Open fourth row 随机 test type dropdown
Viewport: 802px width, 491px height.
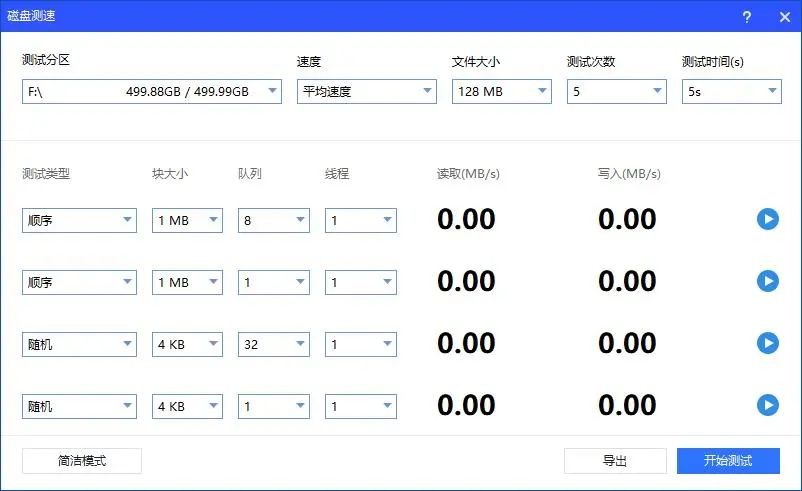coord(79,407)
